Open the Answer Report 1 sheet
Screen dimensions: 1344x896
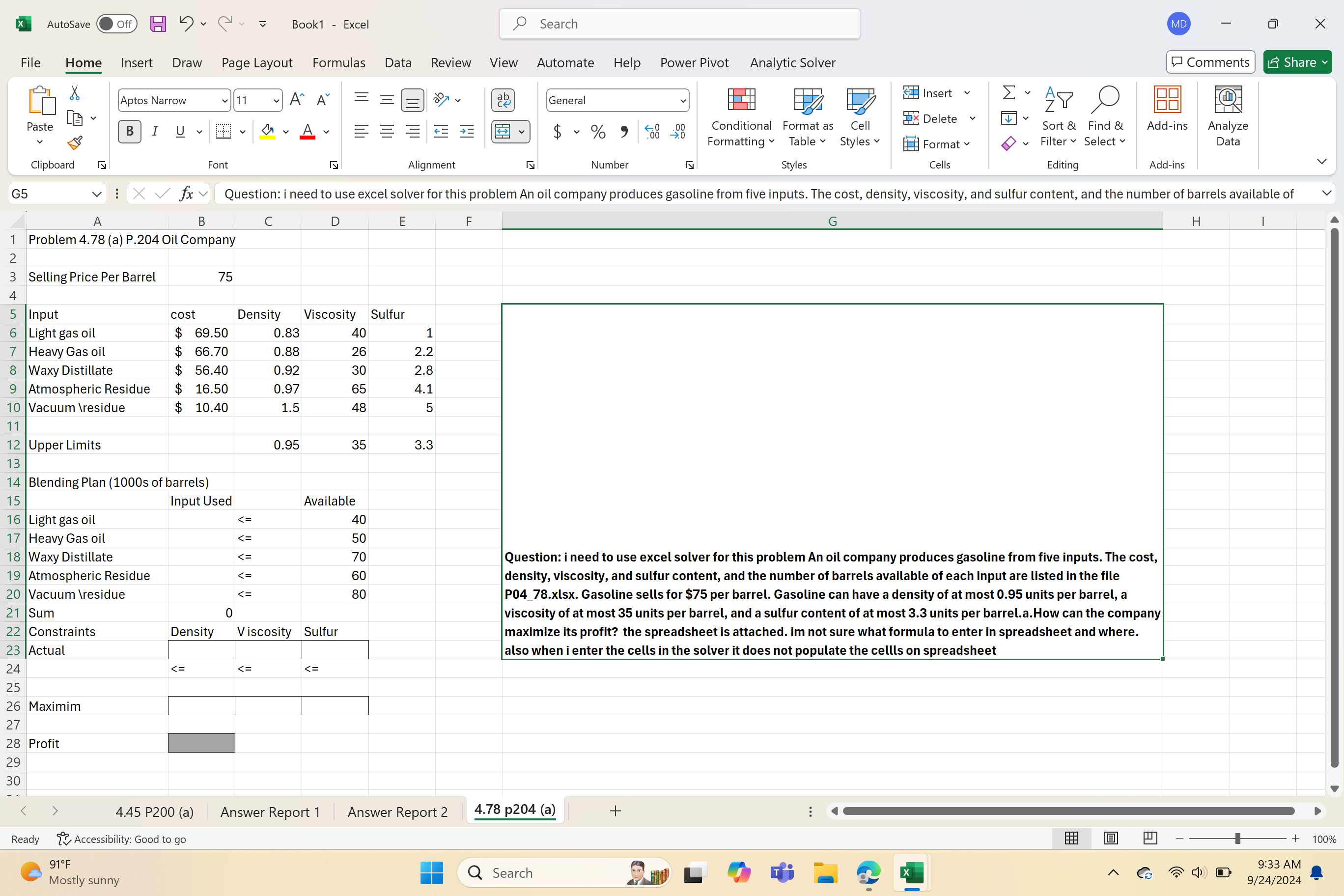tap(270, 811)
